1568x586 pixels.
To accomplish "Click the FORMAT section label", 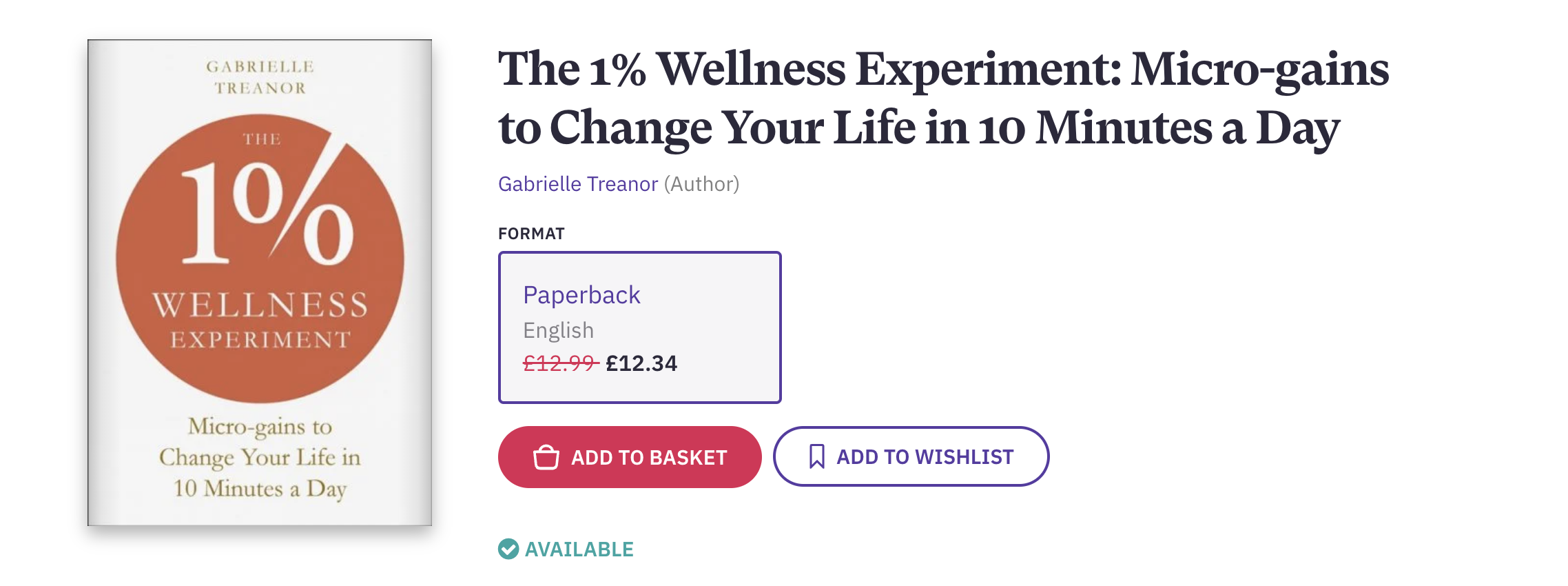I will 530,232.
